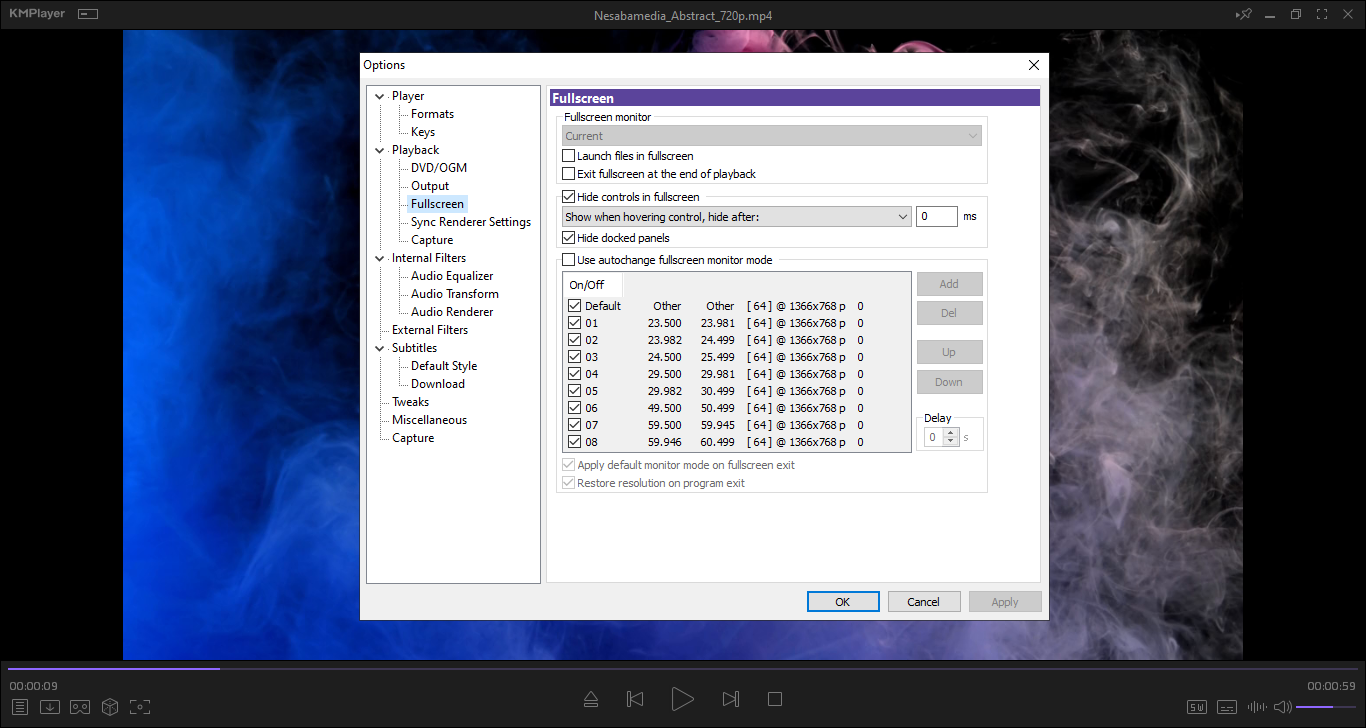This screenshot has height=728, width=1366.
Task: Click the OK button
Action: [843, 602]
